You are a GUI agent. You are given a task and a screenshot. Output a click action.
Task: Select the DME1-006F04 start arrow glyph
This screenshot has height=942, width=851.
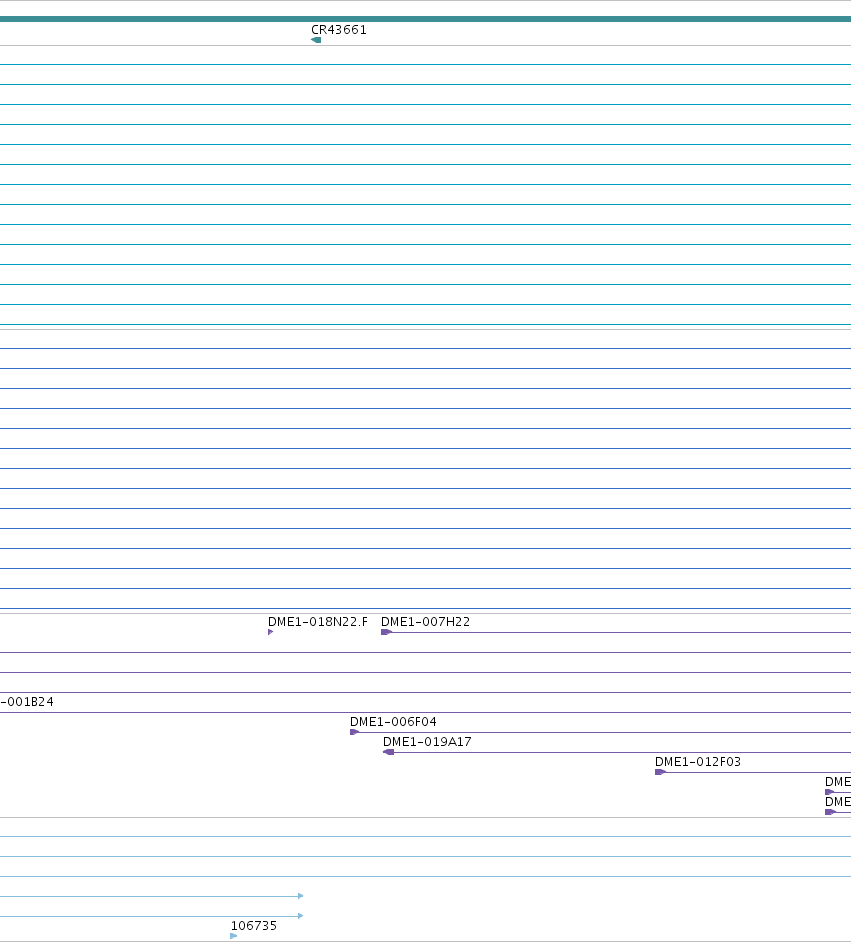[x=354, y=732]
